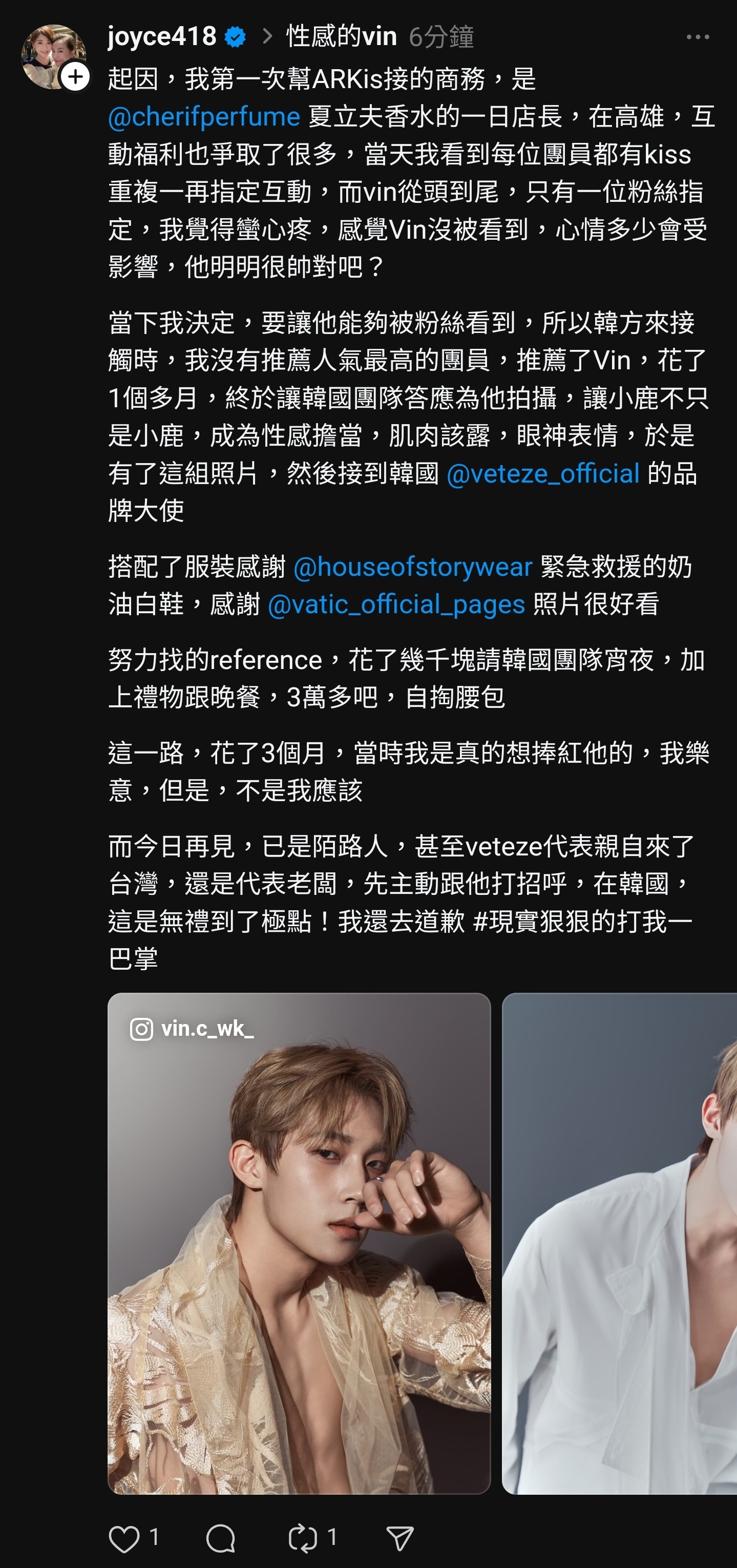Screen dimensions: 737x1568
Task: Tap the paper-plane share icon
Action: [401, 1539]
